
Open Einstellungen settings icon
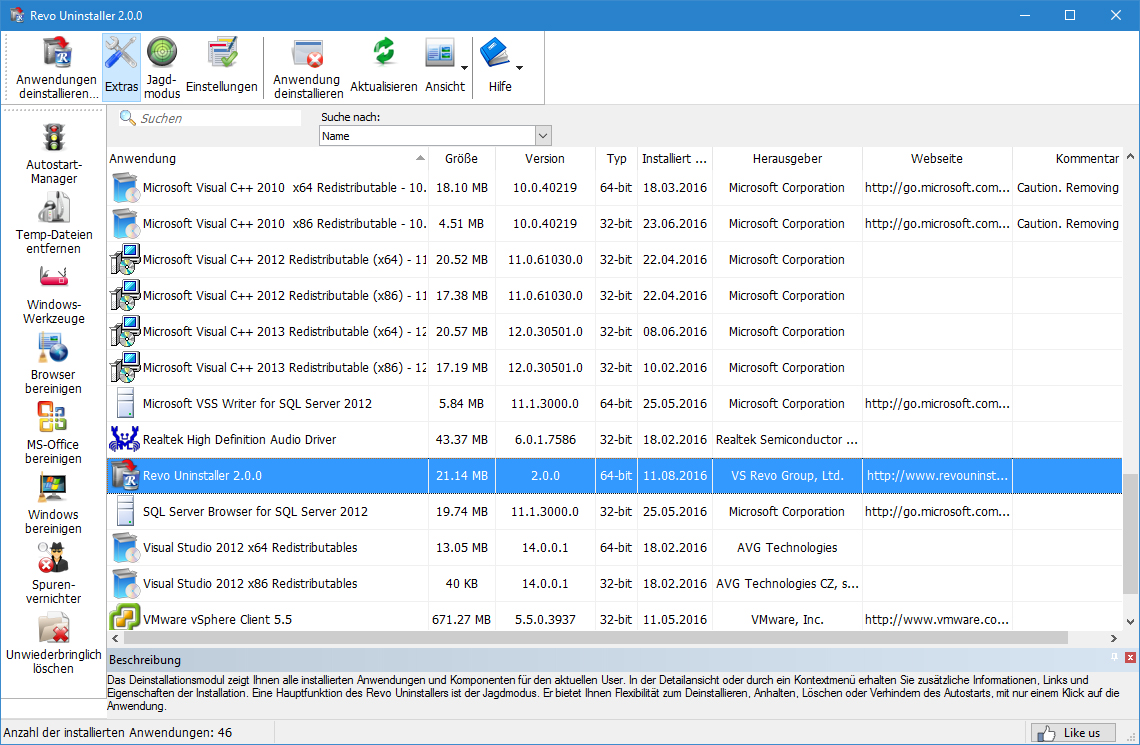222,54
